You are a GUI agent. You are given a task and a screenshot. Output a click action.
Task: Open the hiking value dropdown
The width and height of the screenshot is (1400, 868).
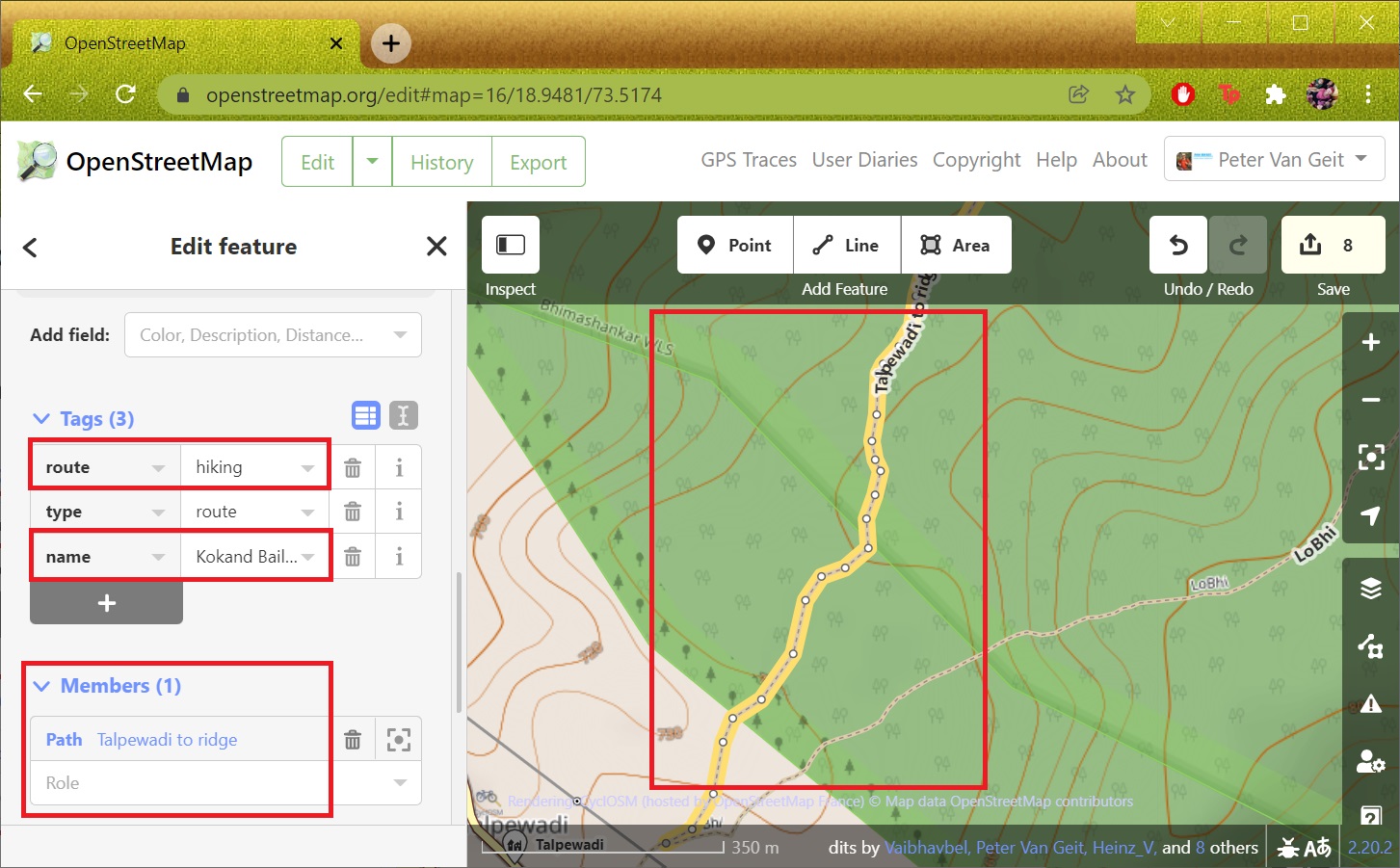click(307, 468)
